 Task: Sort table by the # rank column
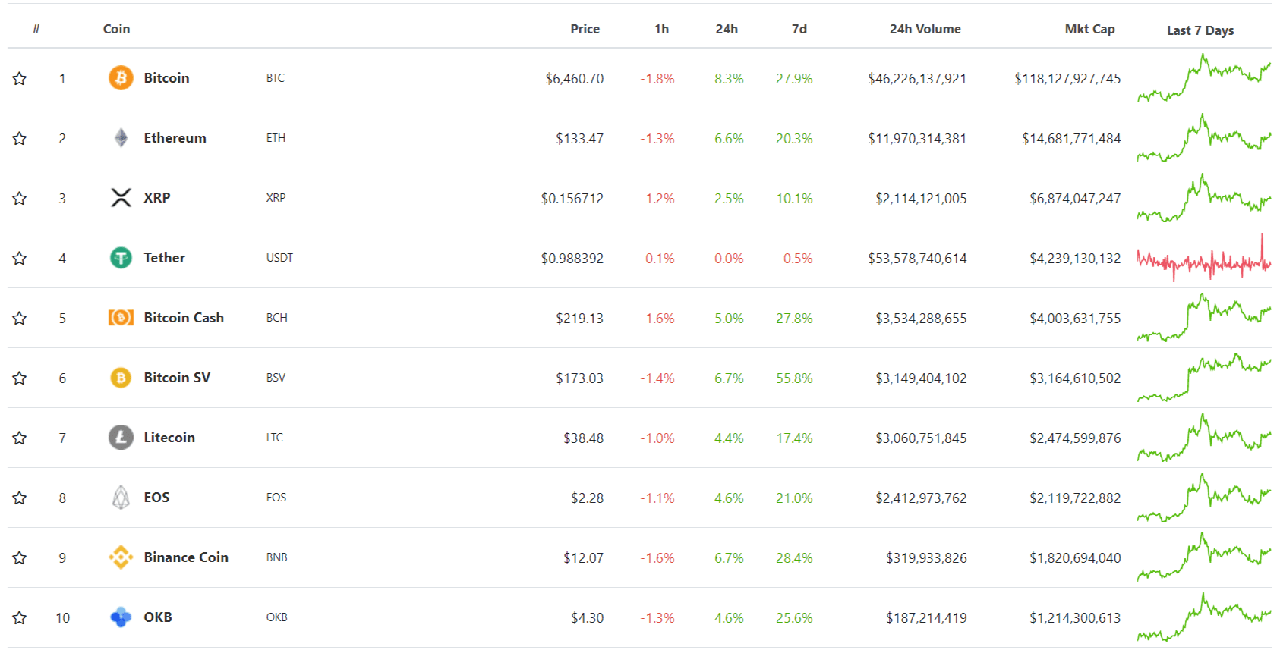click(x=36, y=29)
